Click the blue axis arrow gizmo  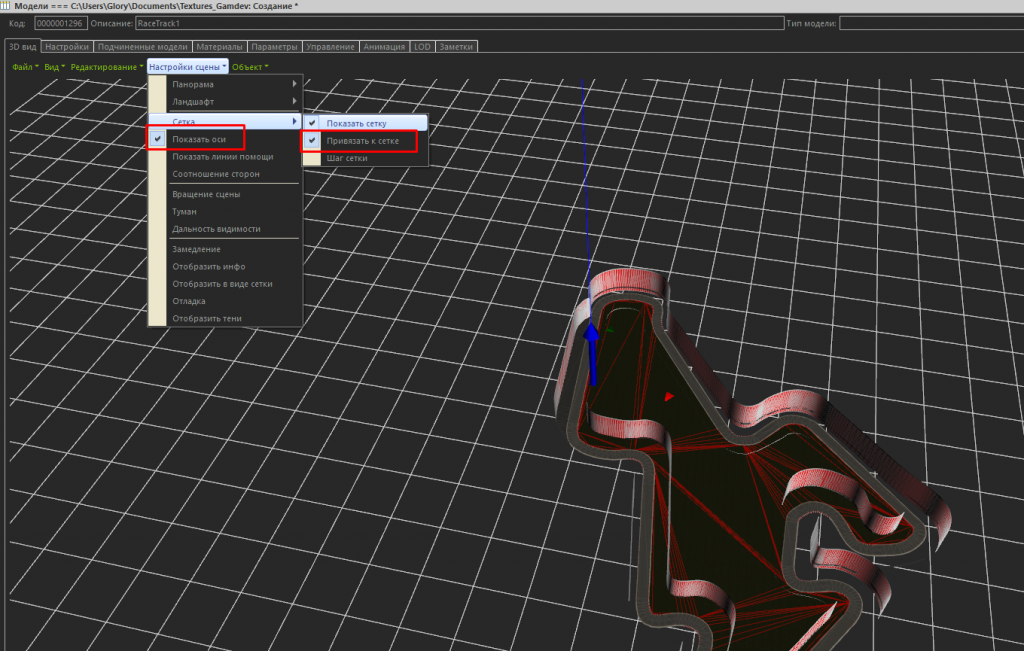pyautogui.click(x=592, y=352)
